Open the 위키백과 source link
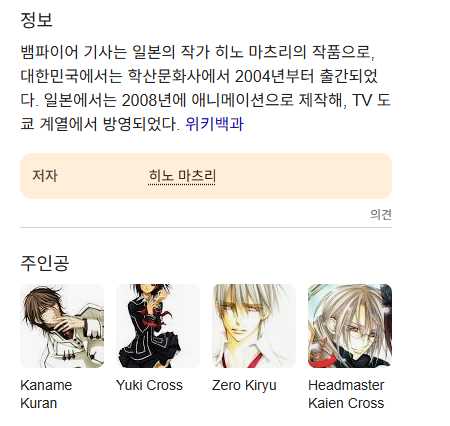 point(215,124)
